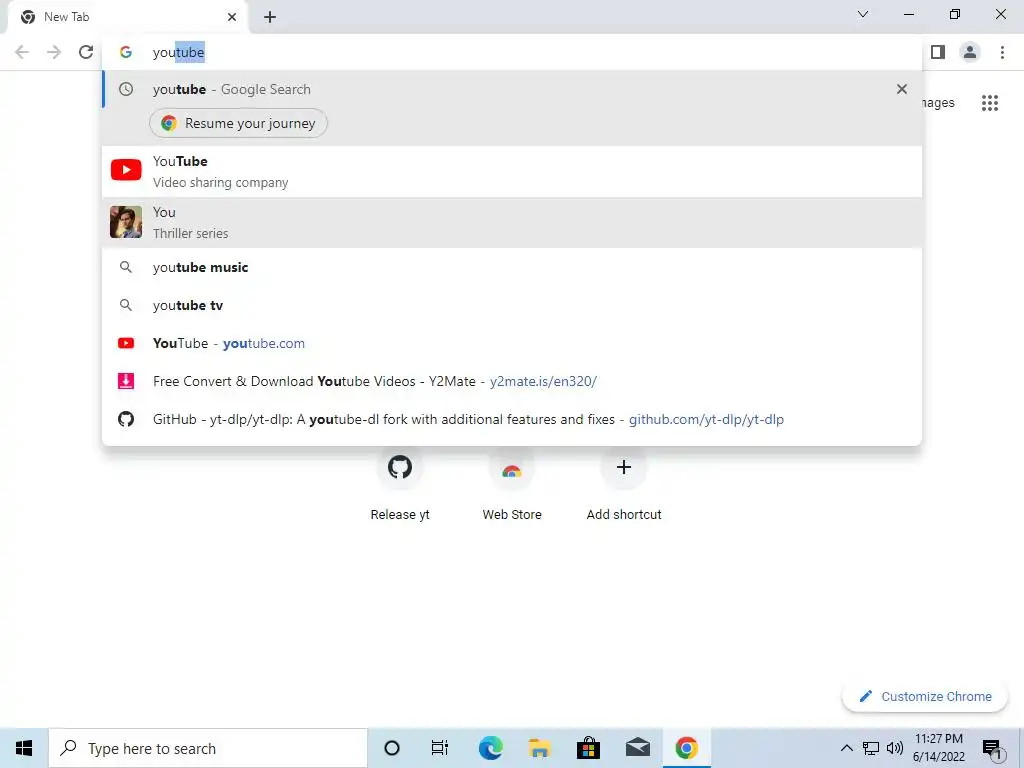Close the New Tab tab
The width and height of the screenshot is (1024, 768).
[232, 17]
